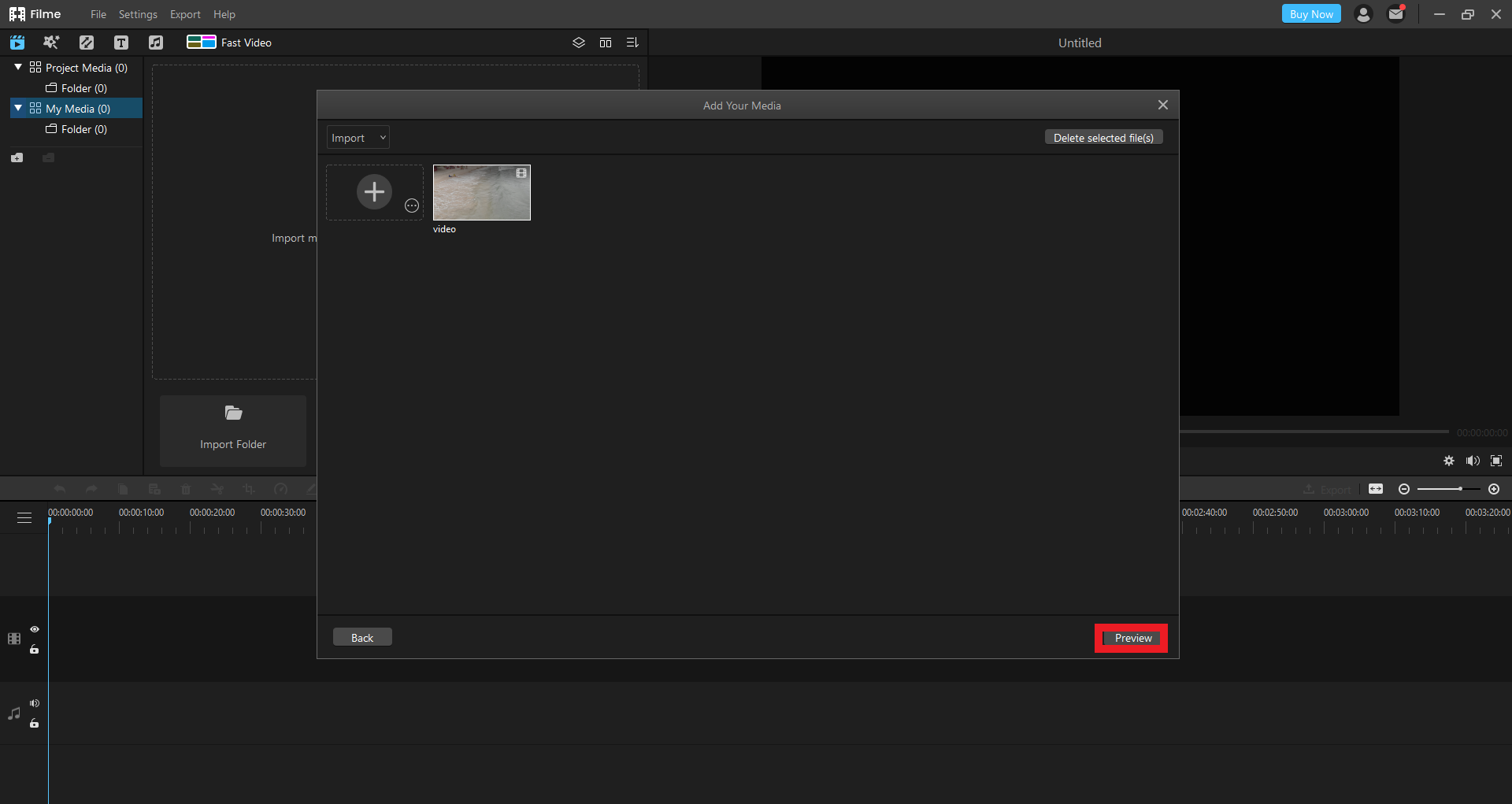Open the File menu
1512x804 pixels.
[98, 14]
